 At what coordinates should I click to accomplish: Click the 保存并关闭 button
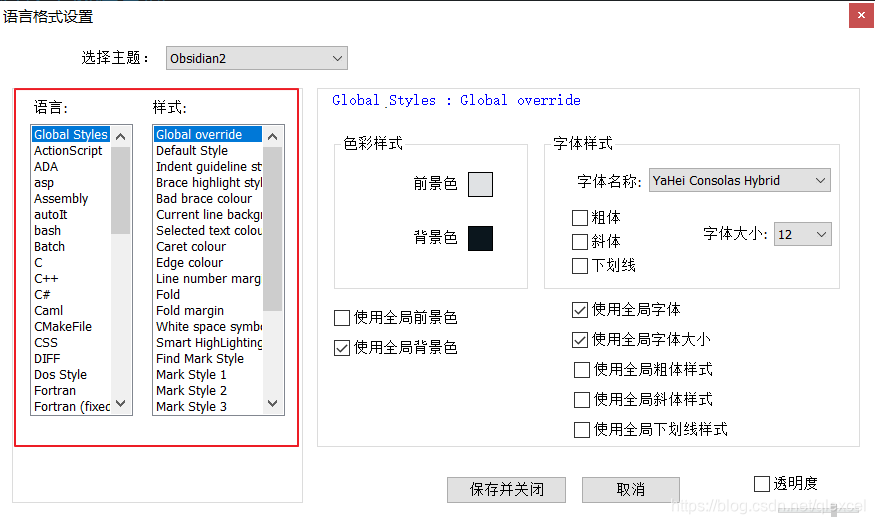pyautogui.click(x=506, y=490)
